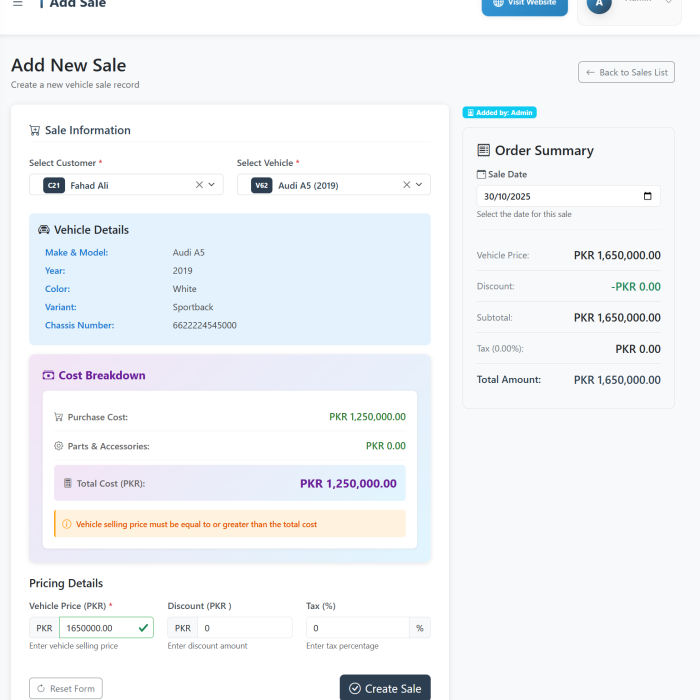Viewport: 700px width, 700px height.
Task: Expand the Select Vehicle dropdown
Action: tap(420, 185)
